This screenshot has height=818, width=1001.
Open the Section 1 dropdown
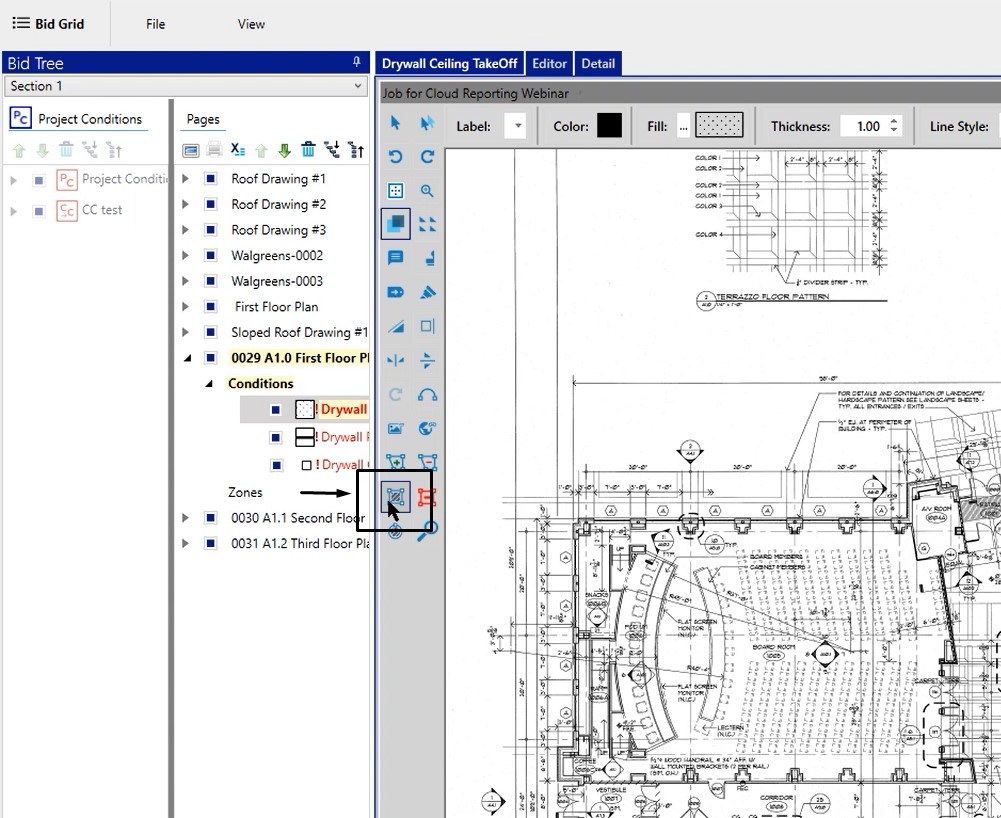point(359,87)
